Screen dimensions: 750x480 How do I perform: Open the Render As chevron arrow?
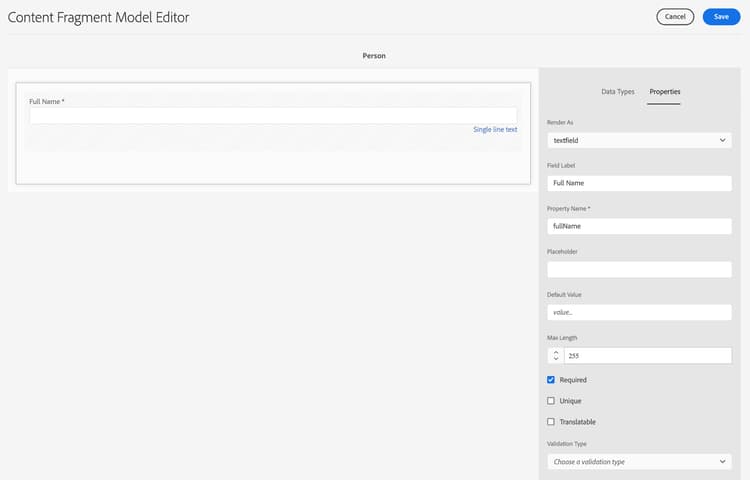[x=722, y=140]
